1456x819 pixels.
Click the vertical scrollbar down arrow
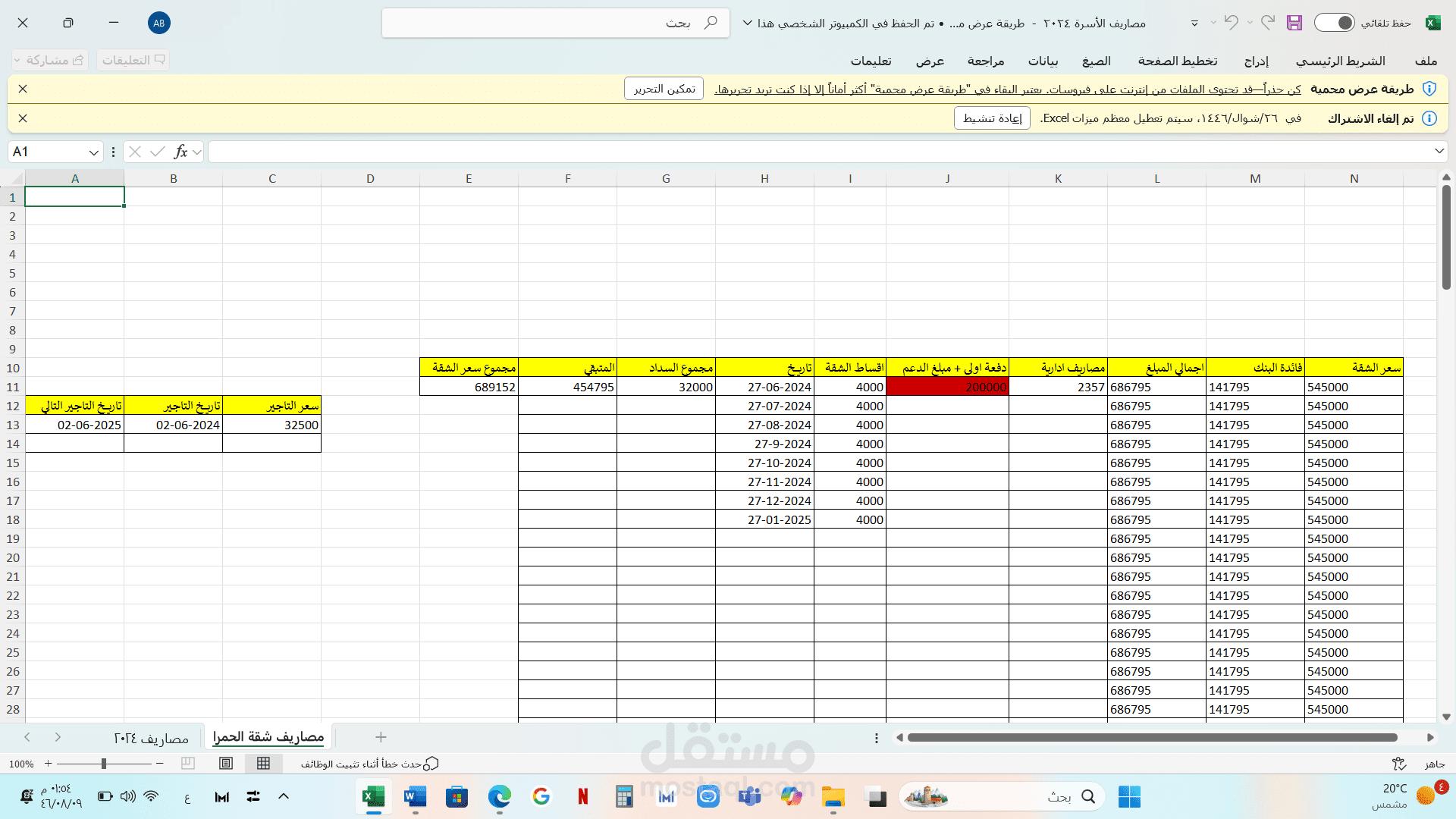coord(1446,717)
